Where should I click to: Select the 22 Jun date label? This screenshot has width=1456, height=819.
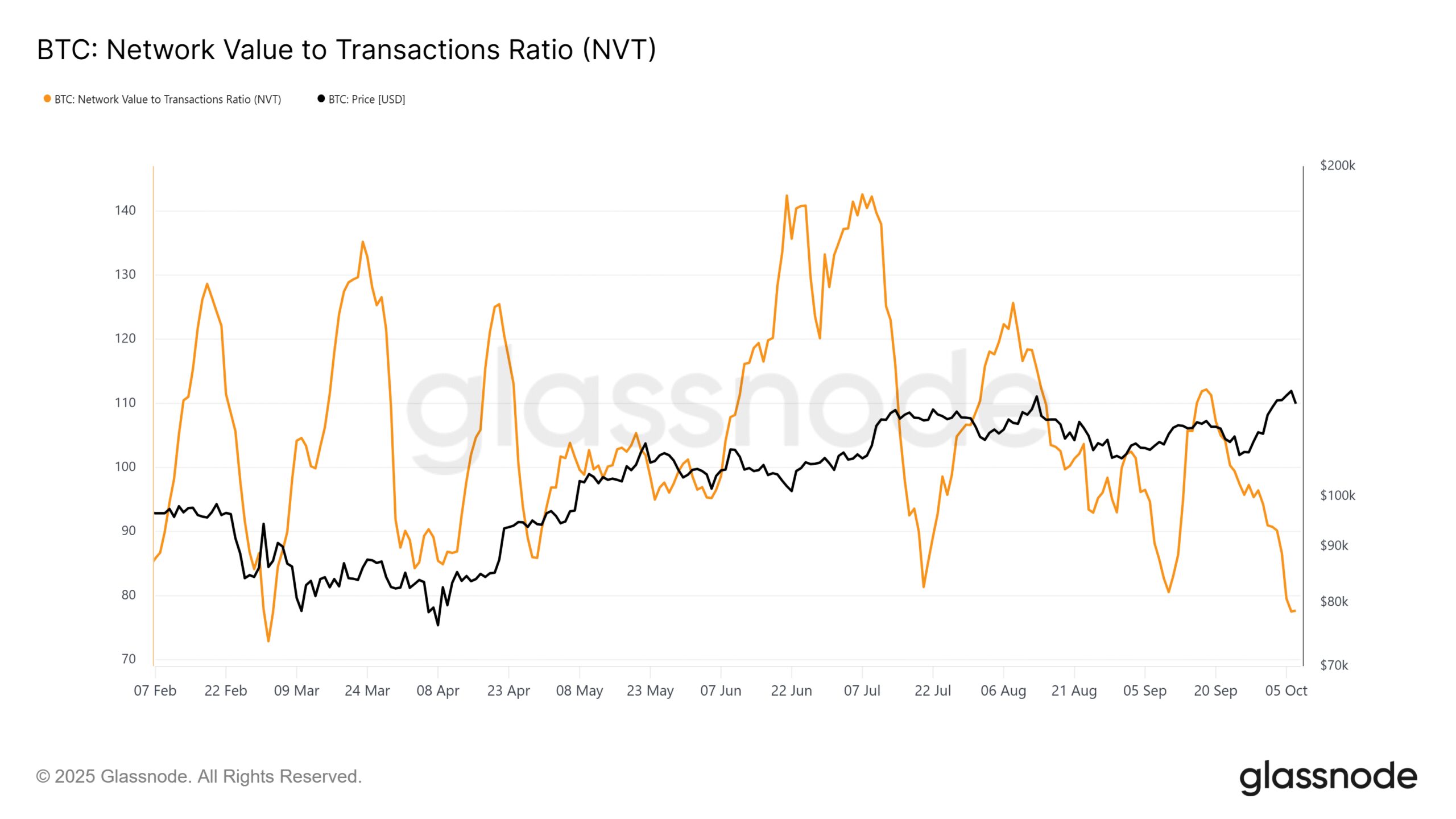[791, 690]
